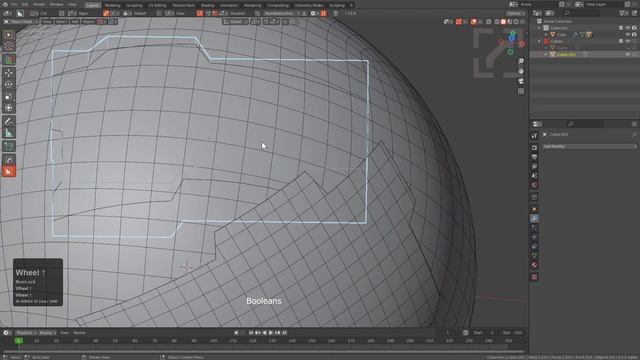Select Cutter.001 in the outliner
This screenshot has height=360, width=640.
point(567,54)
